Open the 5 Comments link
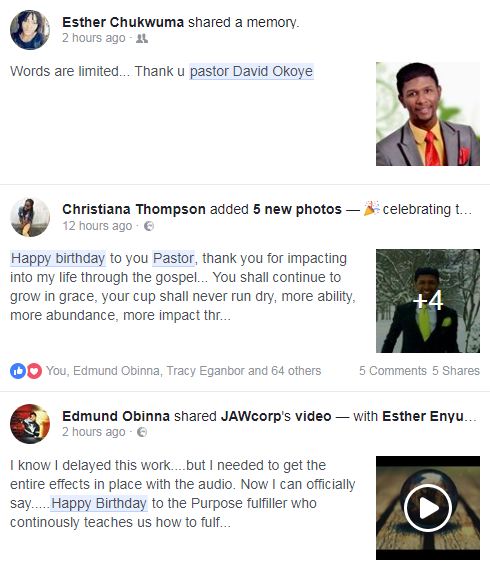This screenshot has height=568, width=490. pos(393,371)
